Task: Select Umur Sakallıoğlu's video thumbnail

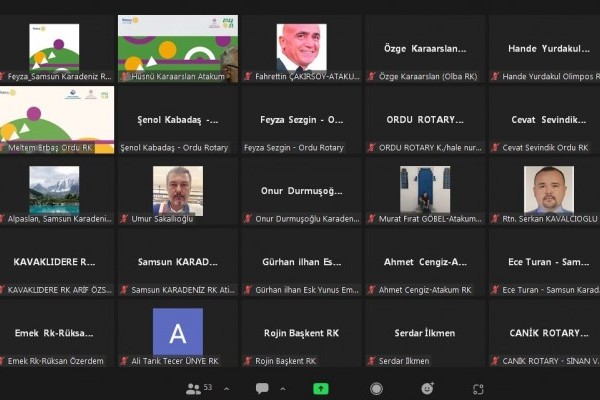Action: 178,191
